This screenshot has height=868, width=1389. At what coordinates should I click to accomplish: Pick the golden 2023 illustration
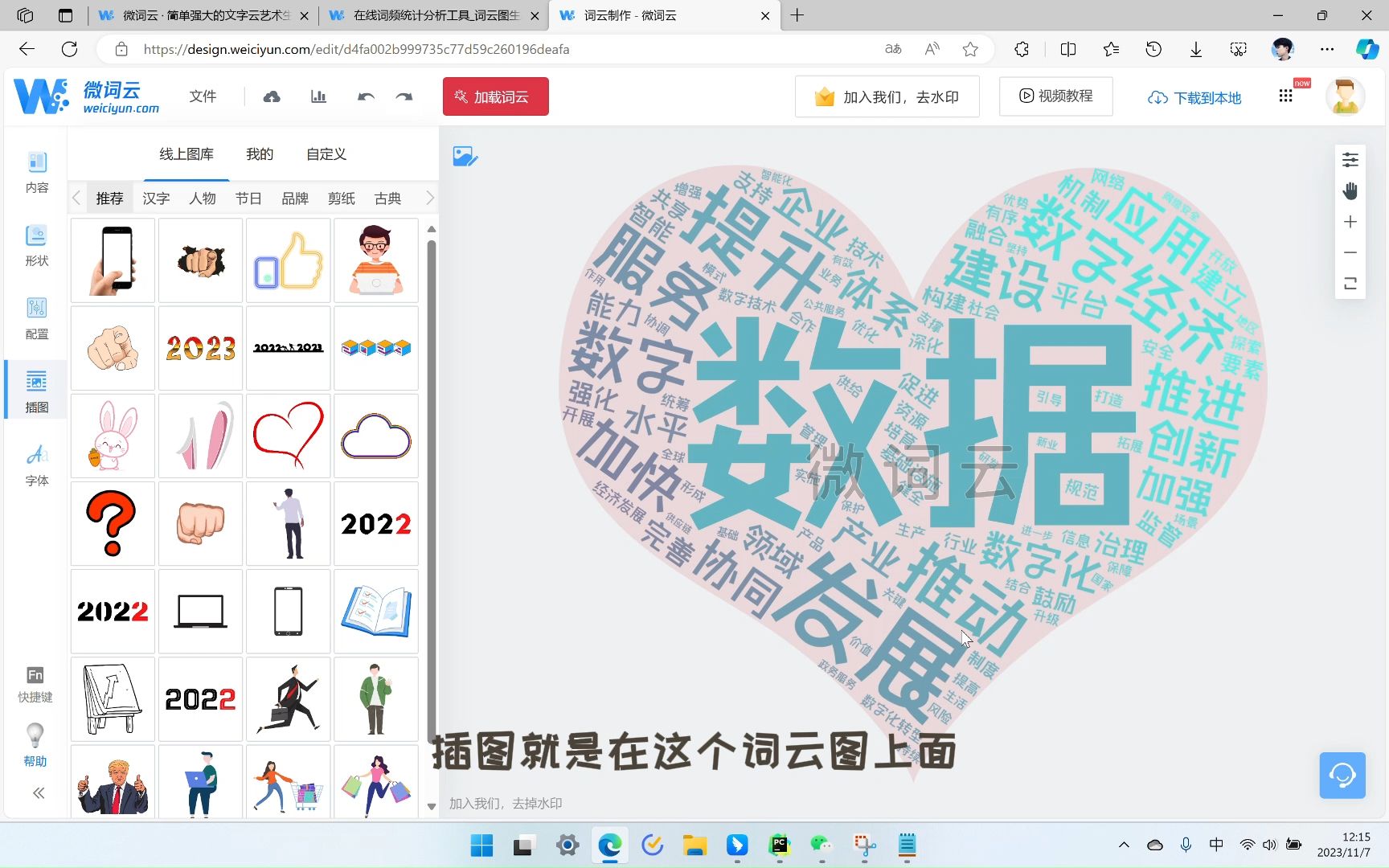click(200, 348)
